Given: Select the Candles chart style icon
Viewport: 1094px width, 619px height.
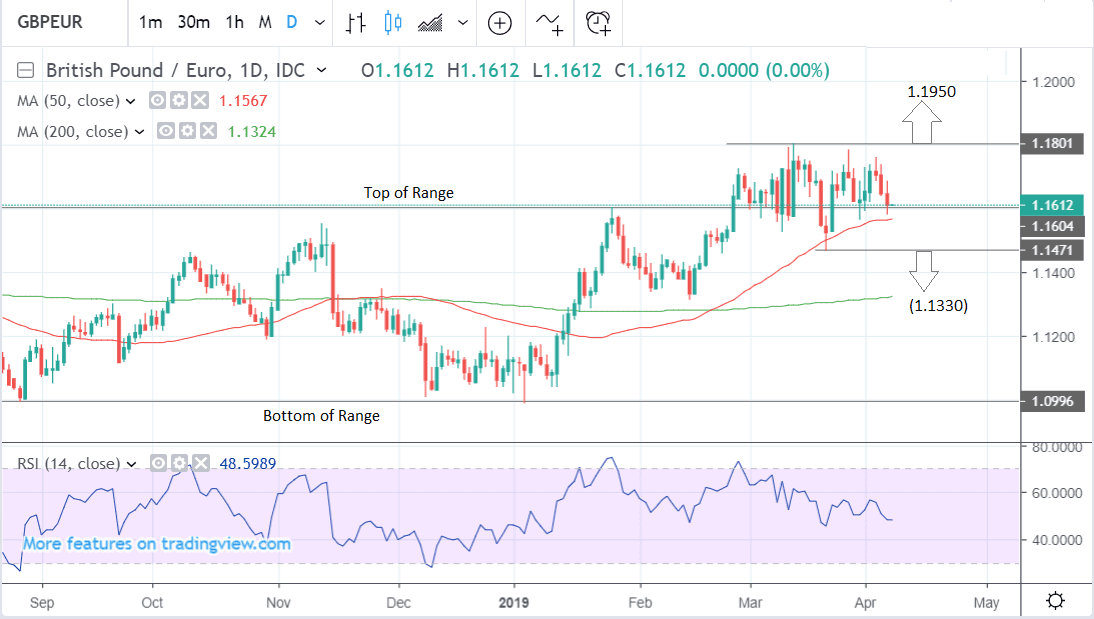Looking at the screenshot, I should (391, 23).
